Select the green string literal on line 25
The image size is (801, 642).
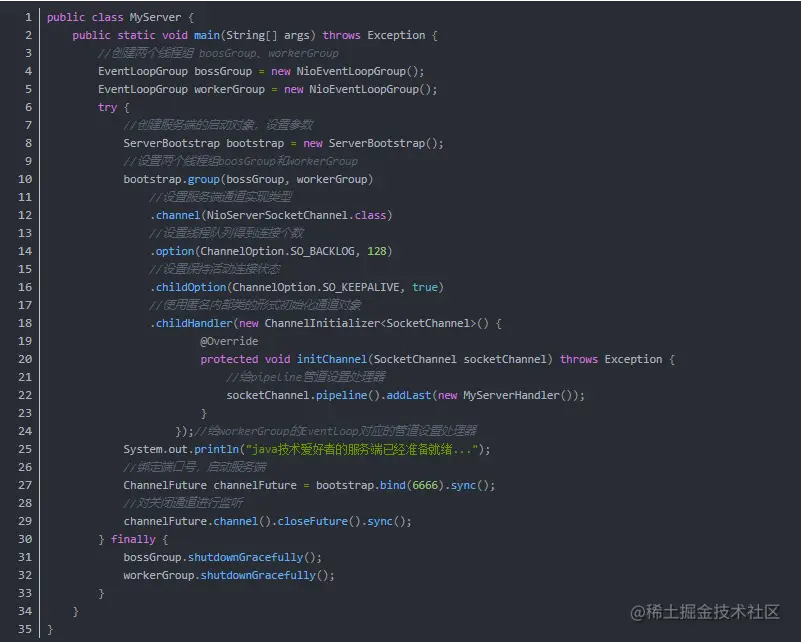(362, 449)
